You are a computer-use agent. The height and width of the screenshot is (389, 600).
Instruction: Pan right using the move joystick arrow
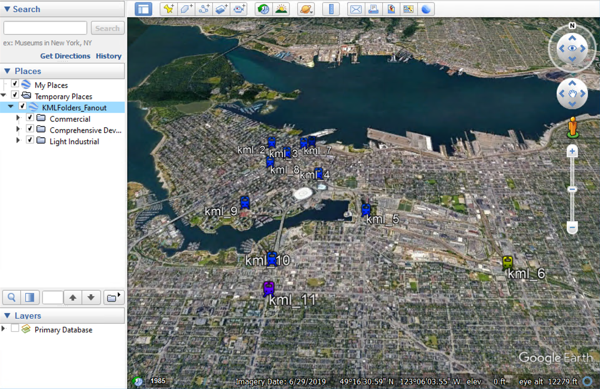583,93
